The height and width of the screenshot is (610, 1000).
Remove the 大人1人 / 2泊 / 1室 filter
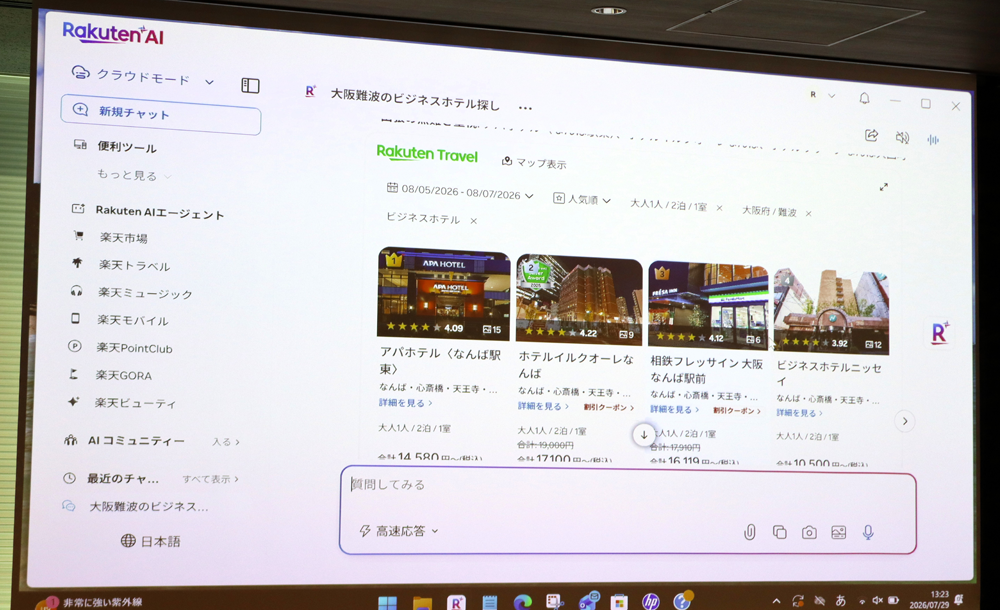tap(719, 207)
